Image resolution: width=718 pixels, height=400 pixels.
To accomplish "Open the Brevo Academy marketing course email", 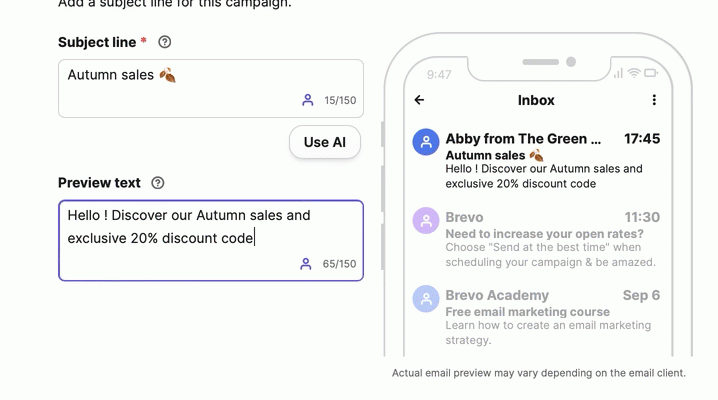I will pyautogui.click(x=550, y=317).
